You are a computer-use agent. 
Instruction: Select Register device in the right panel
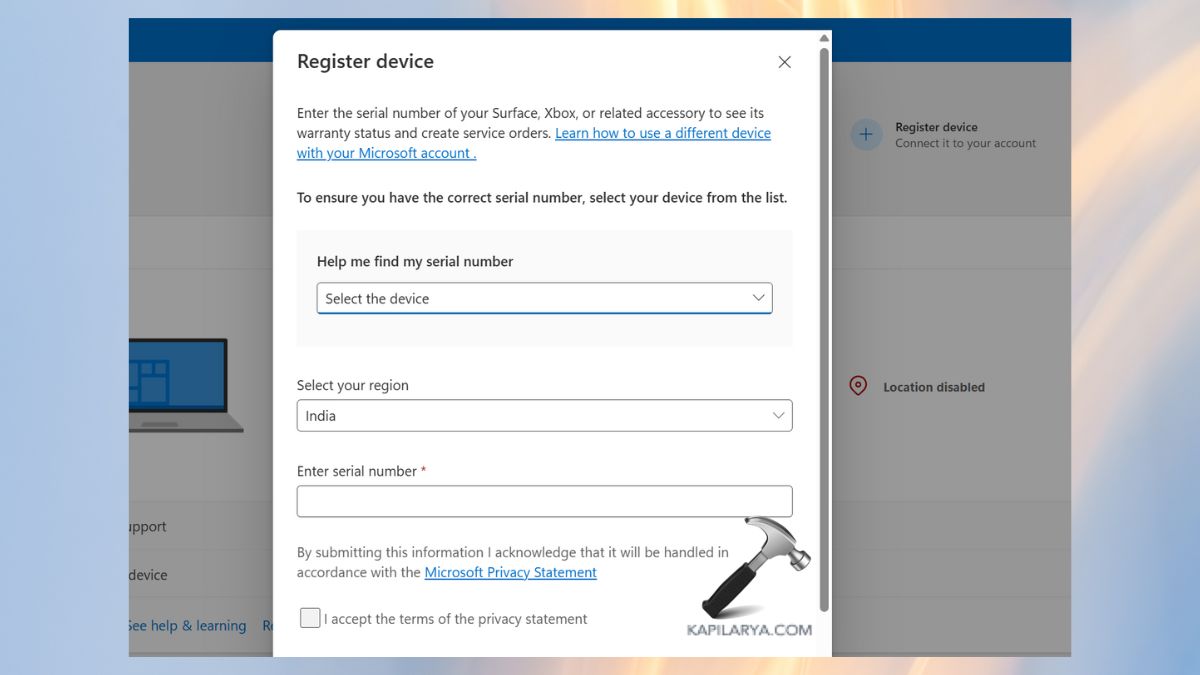937,127
